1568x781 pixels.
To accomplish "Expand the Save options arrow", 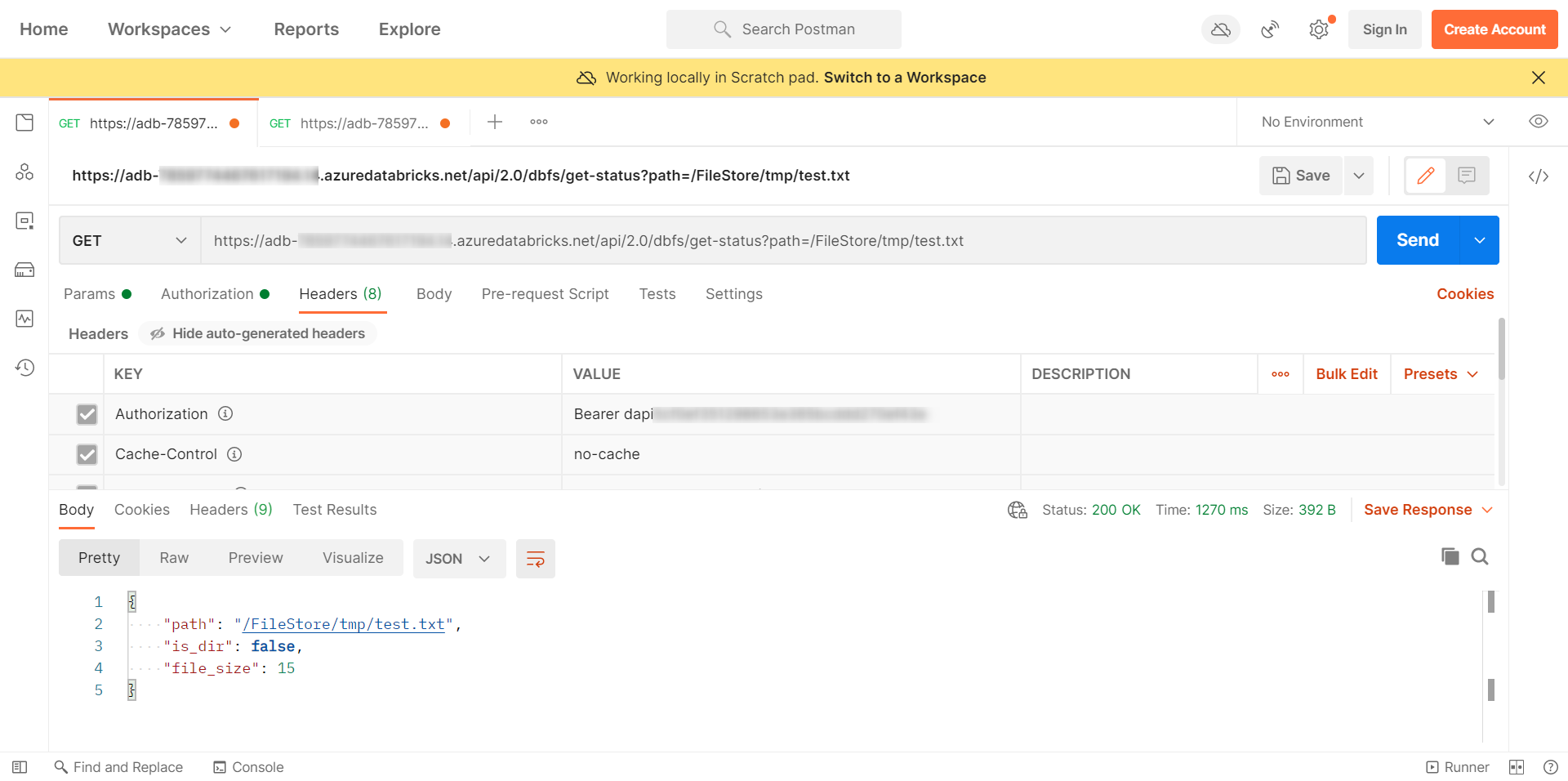I will tap(1359, 176).
